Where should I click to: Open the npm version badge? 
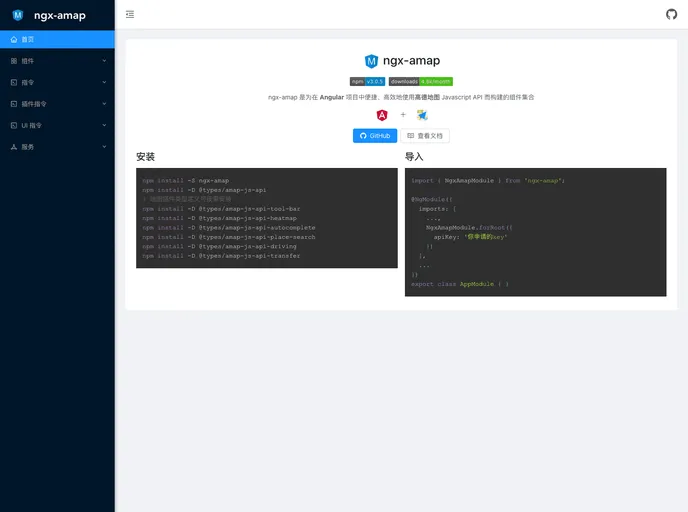(367, 82)
